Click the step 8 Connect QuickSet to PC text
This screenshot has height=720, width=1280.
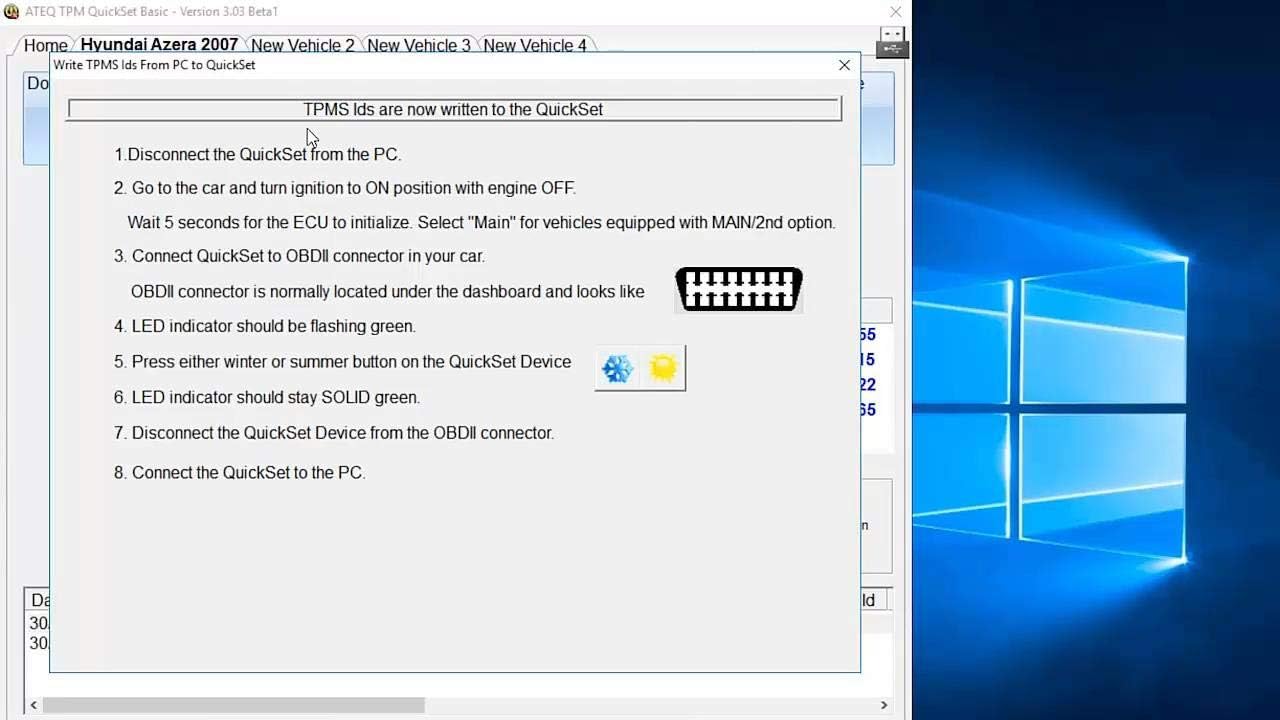[240, 472]
